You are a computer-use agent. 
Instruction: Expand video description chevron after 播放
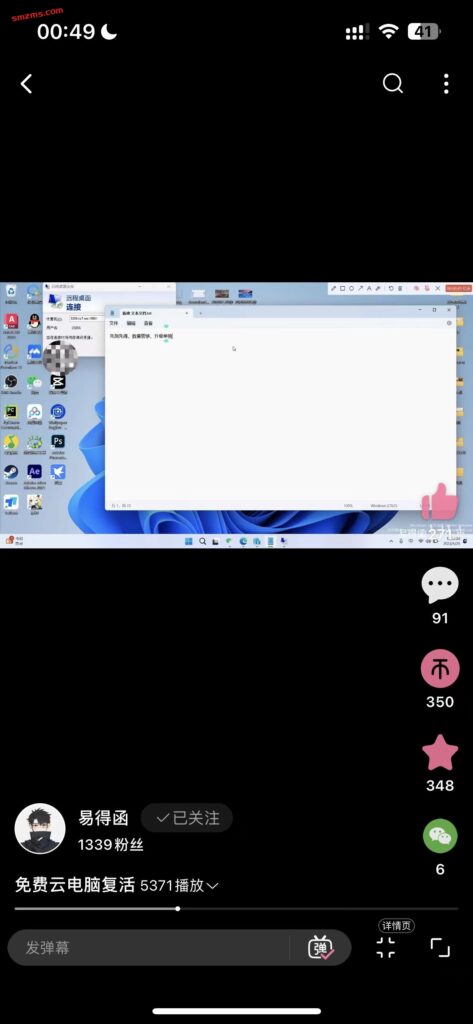[212, 886]
